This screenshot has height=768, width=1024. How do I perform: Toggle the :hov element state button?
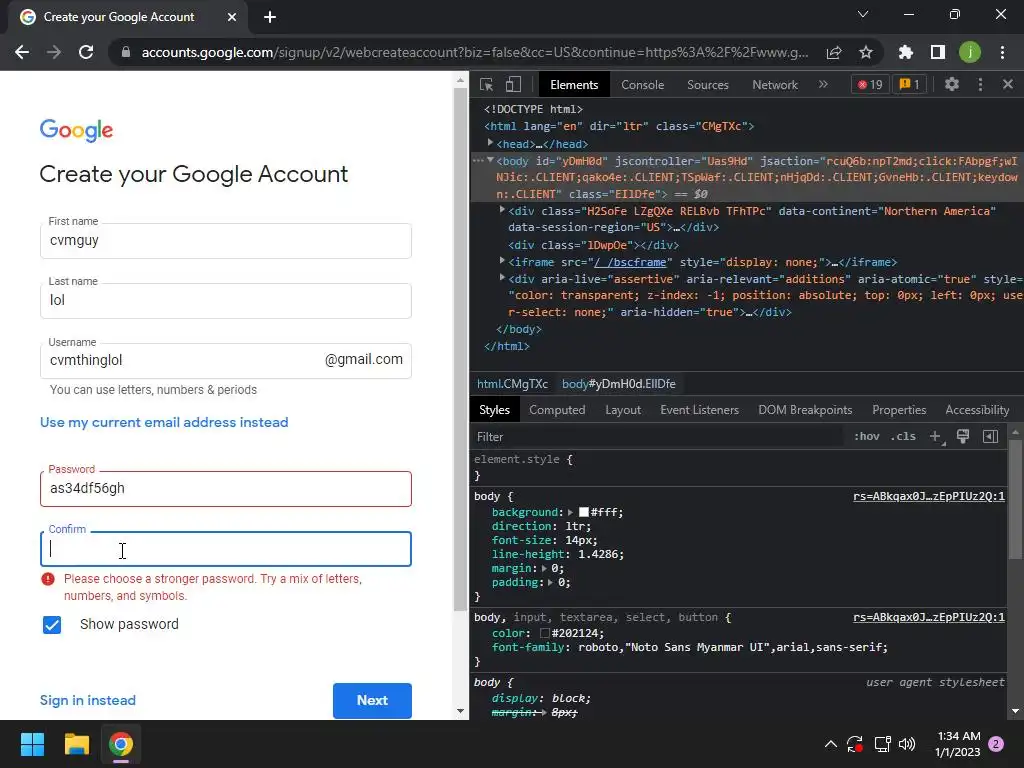pos(867,436)
